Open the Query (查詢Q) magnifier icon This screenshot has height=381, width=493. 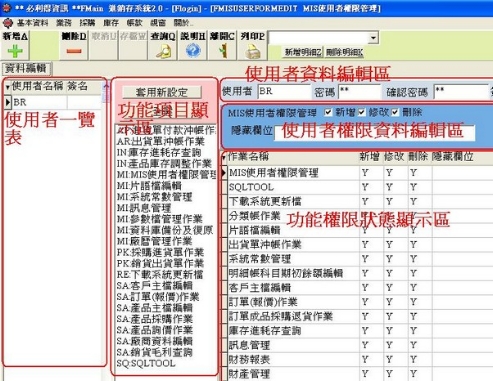tap(164, 51)
